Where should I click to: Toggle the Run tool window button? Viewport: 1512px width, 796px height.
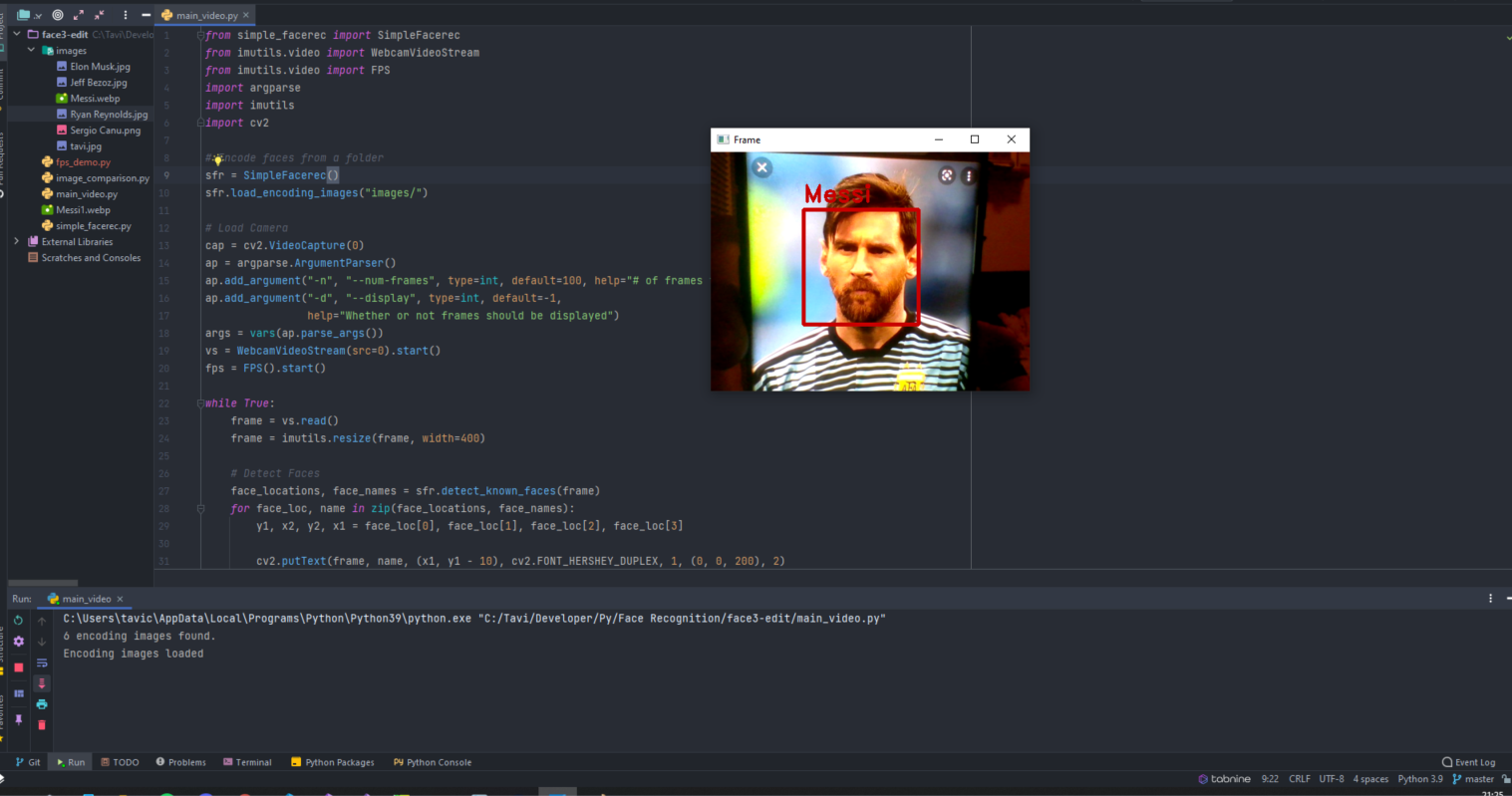click(x=70, y=762)
